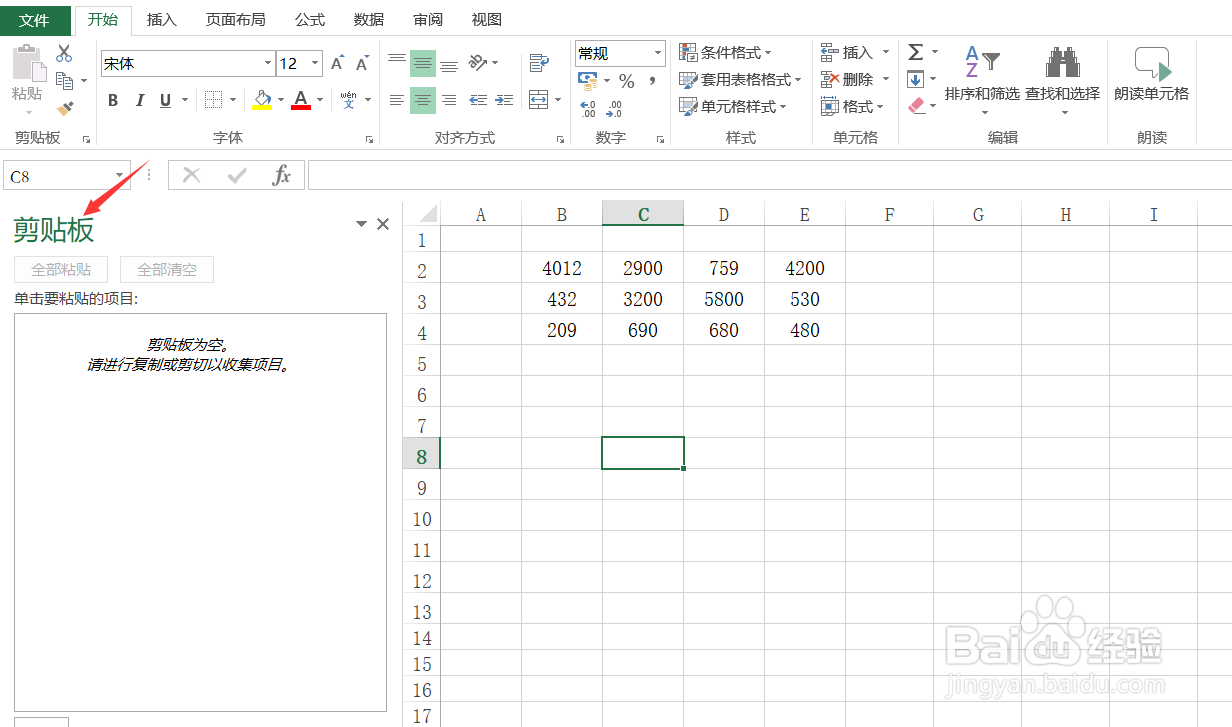Increase decimal places
The width and height of the screenshot is (1232, 727).
pos(588,108)
